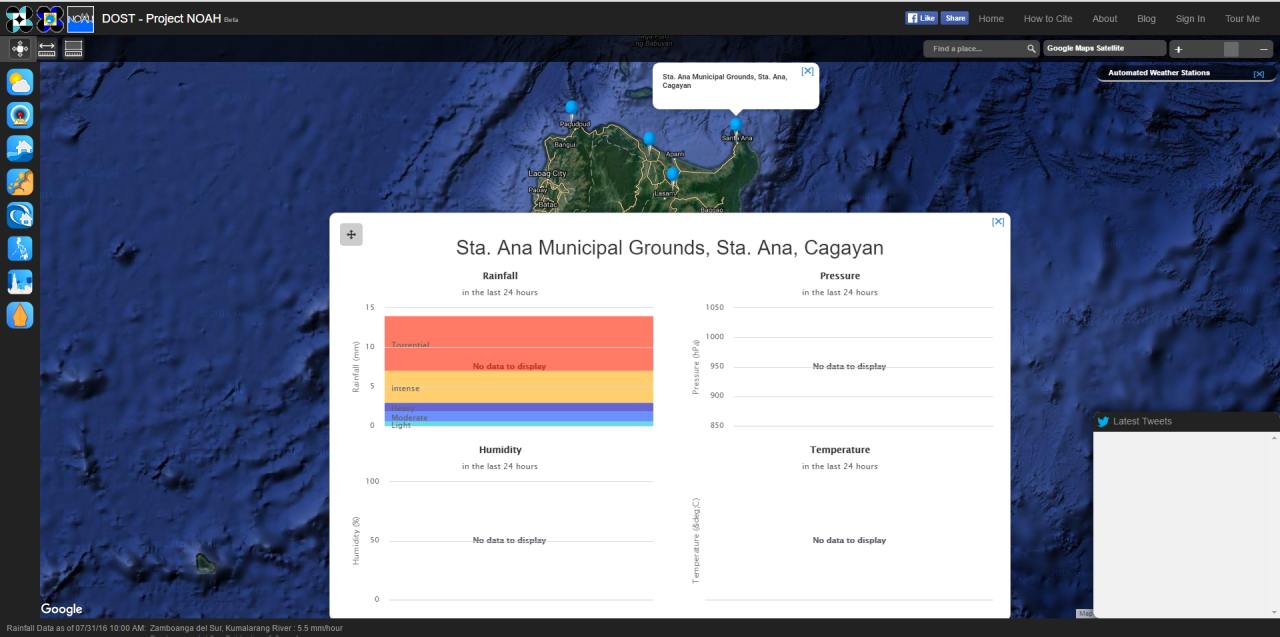Click the orange boat sidebar icon
Screen dimensions: 1280x637
point(20,315)
